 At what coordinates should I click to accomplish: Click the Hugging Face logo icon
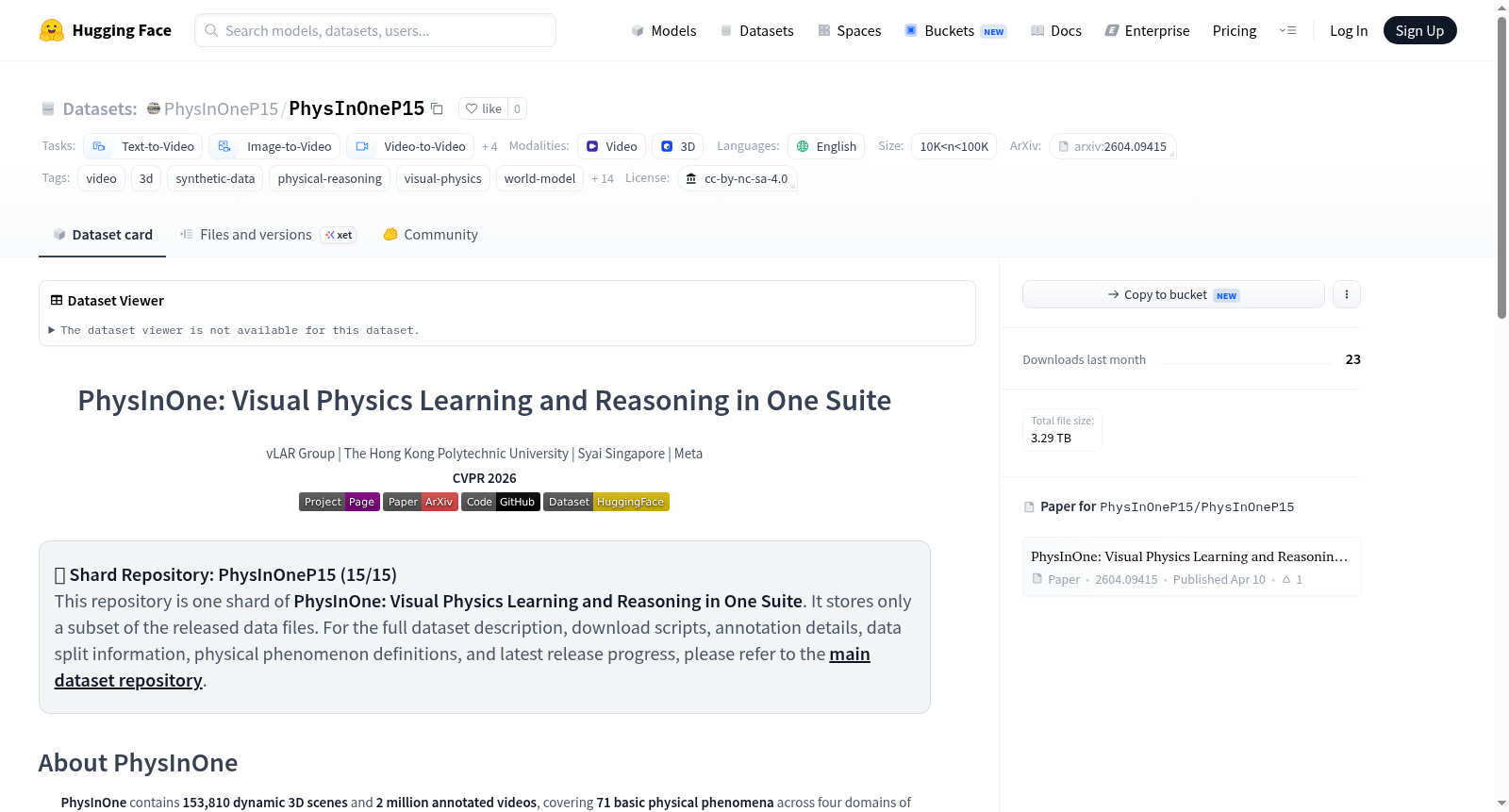point(52,30)
